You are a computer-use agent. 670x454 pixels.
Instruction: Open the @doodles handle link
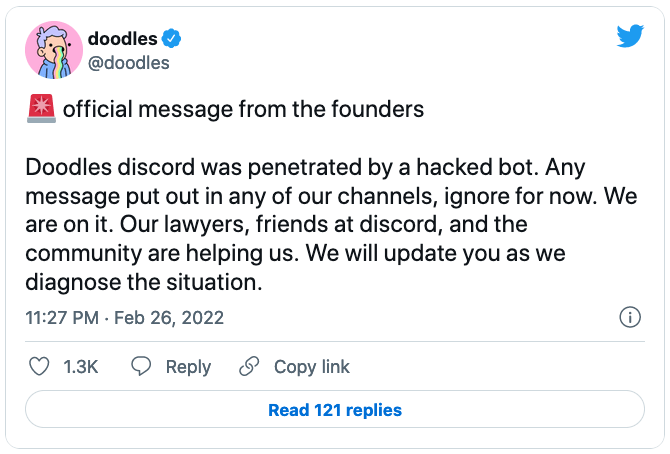click(129, 63)
